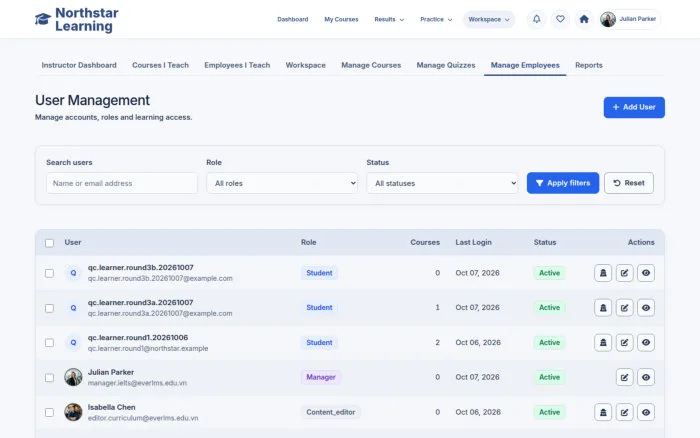Impersonate user Isabella Chen
700x438 pixels.
pos(603,412)
